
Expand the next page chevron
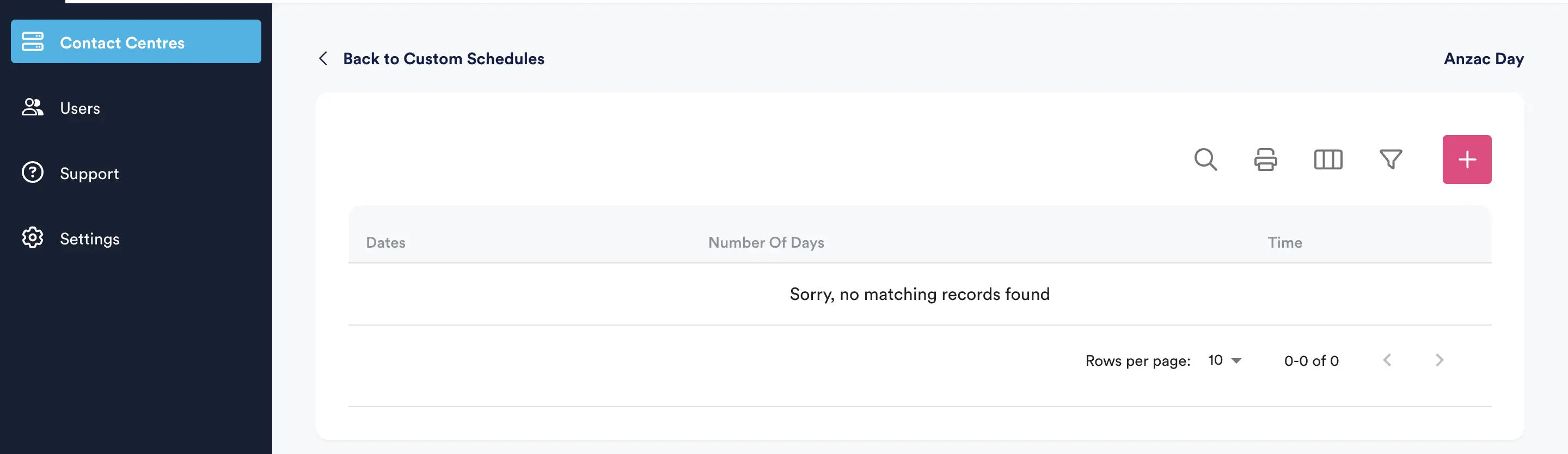pyautogui.click(x=1439, y=360)
